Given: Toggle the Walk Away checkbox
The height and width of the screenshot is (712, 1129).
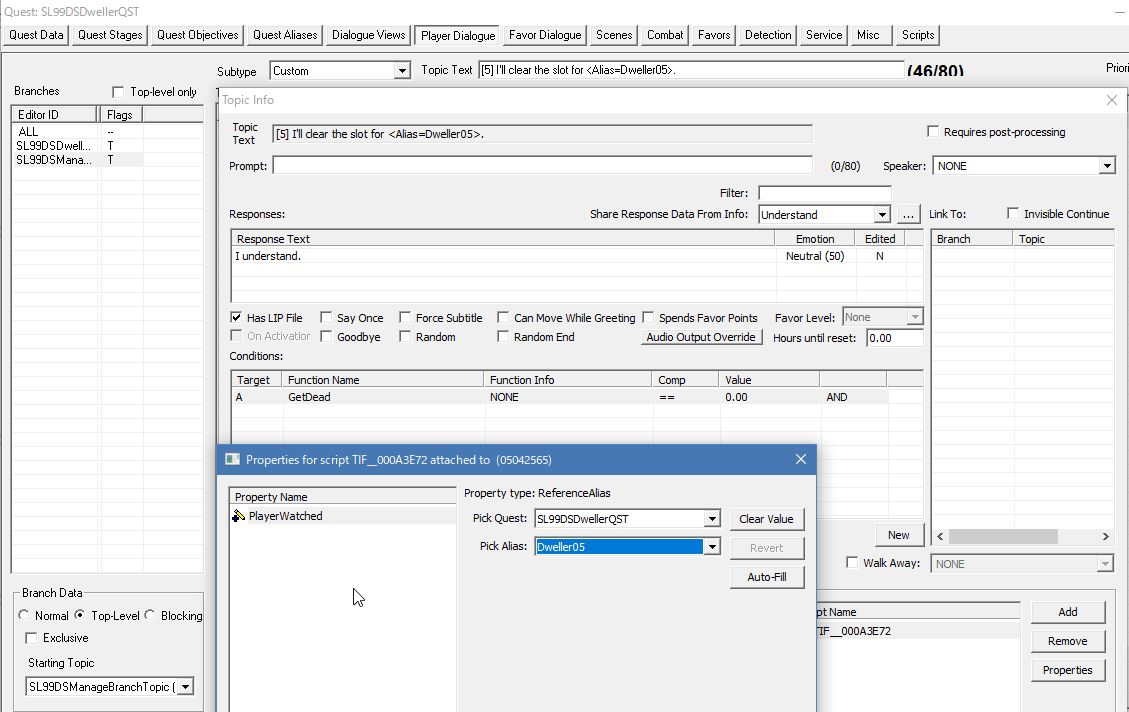Looking at the screenshot, I should pyautogui.click(x=853, y=562).
